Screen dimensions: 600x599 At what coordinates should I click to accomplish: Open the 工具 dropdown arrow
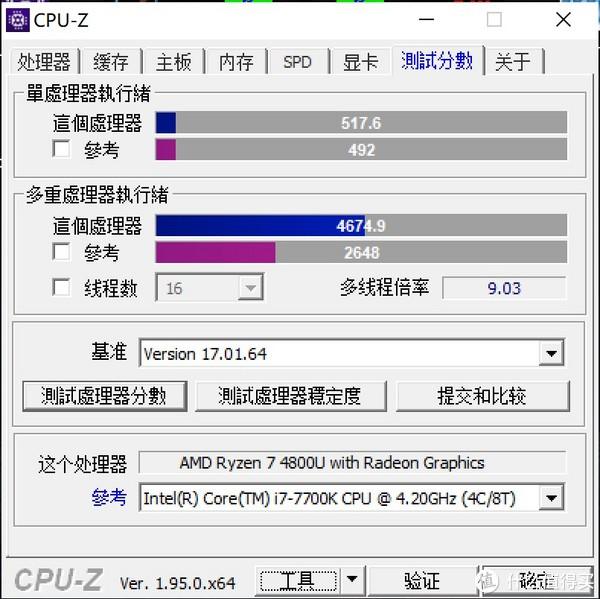tap(352, 579)
